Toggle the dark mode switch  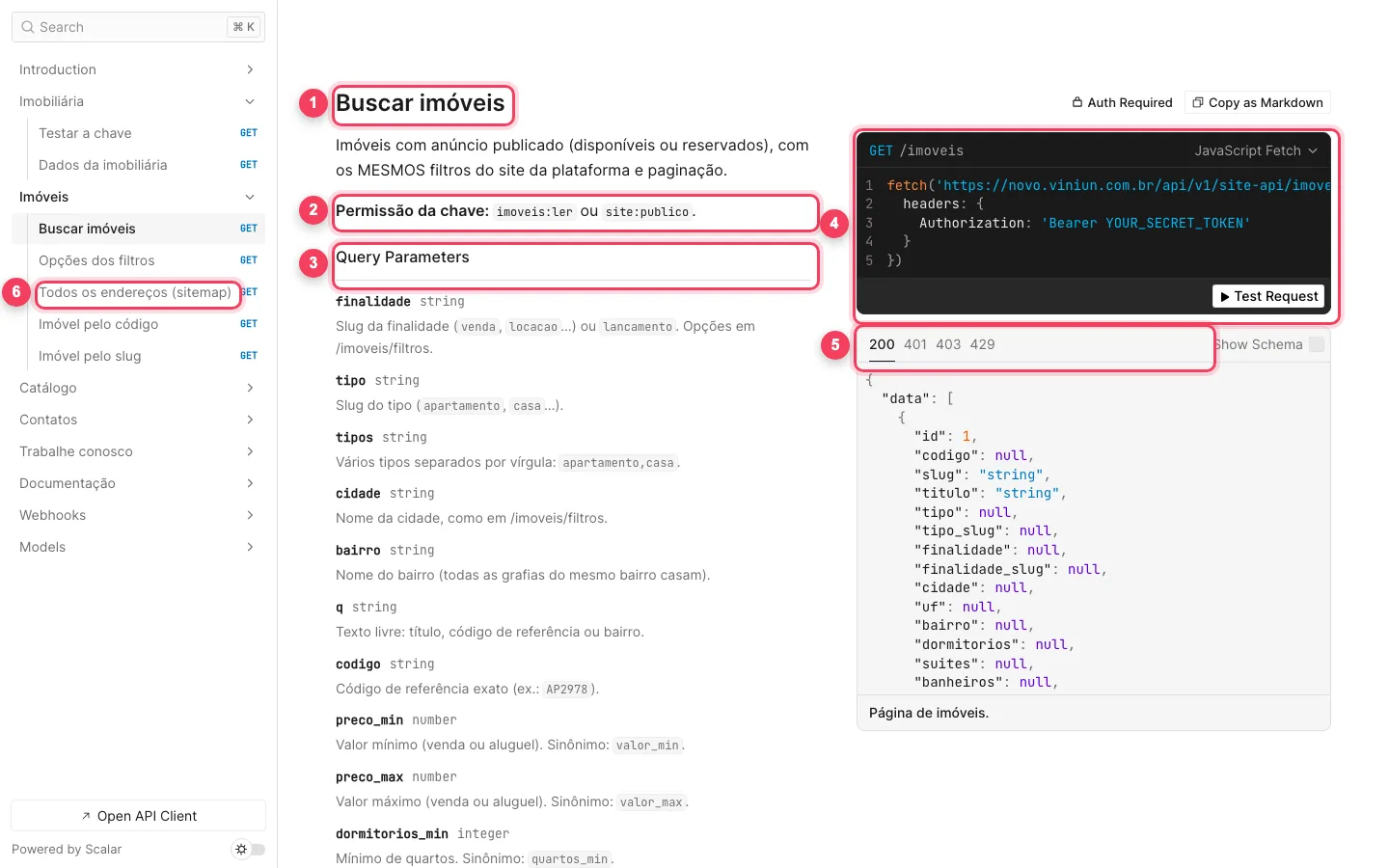(x=250, y=850)
